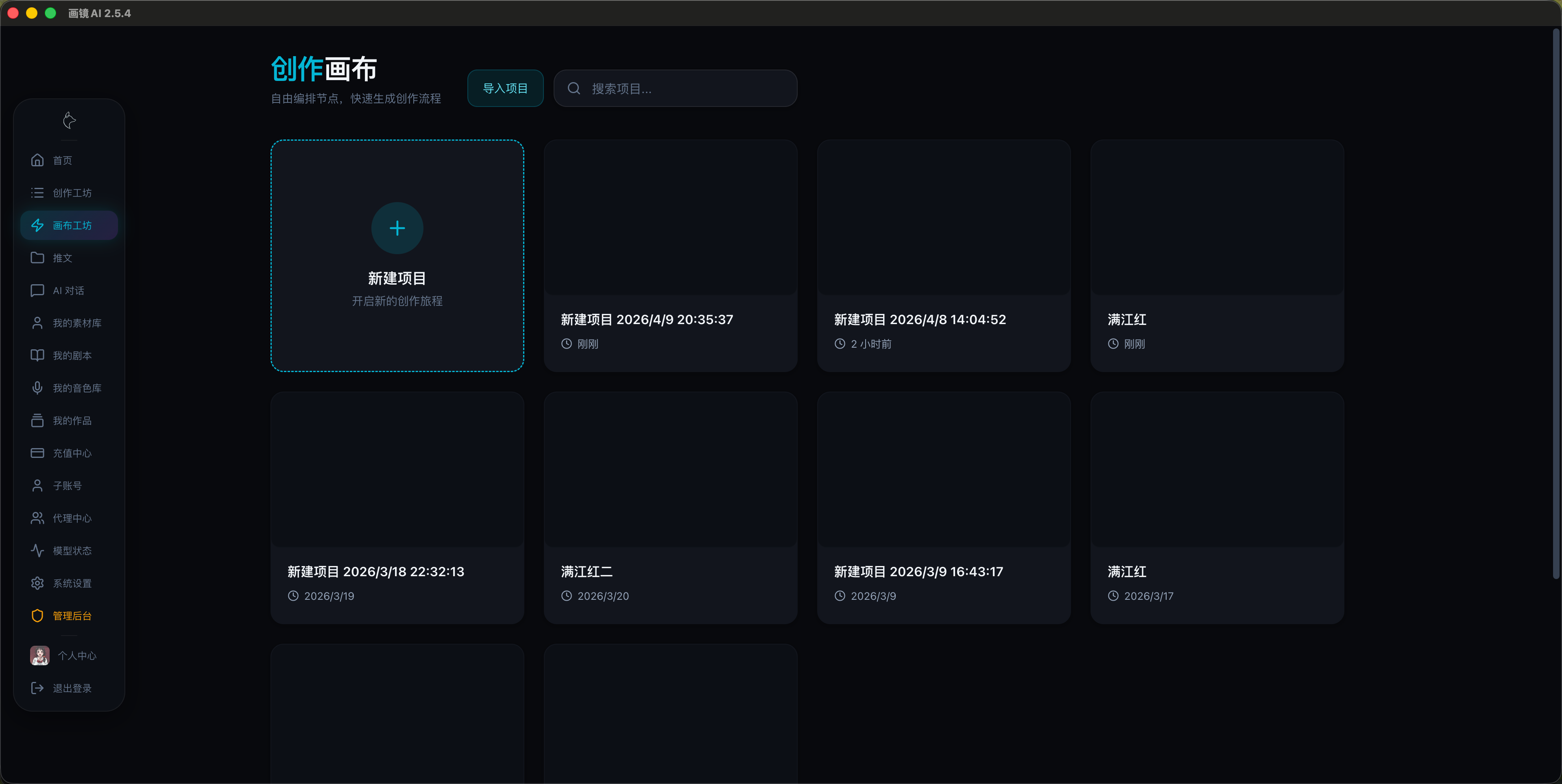
Task: Click the user avatar for 个人中心
Action: [40, 656]
